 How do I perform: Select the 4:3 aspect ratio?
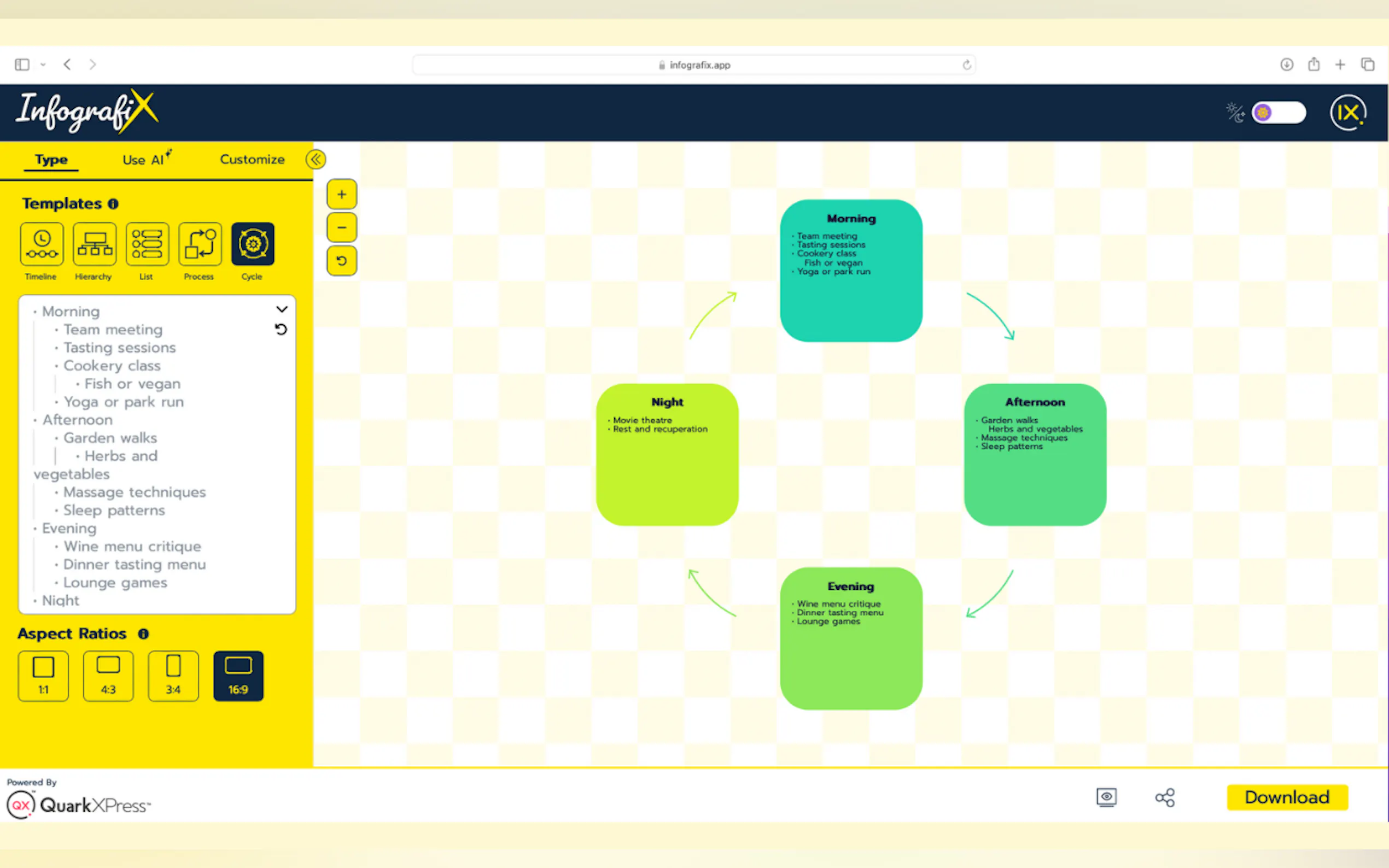(108, 676)
